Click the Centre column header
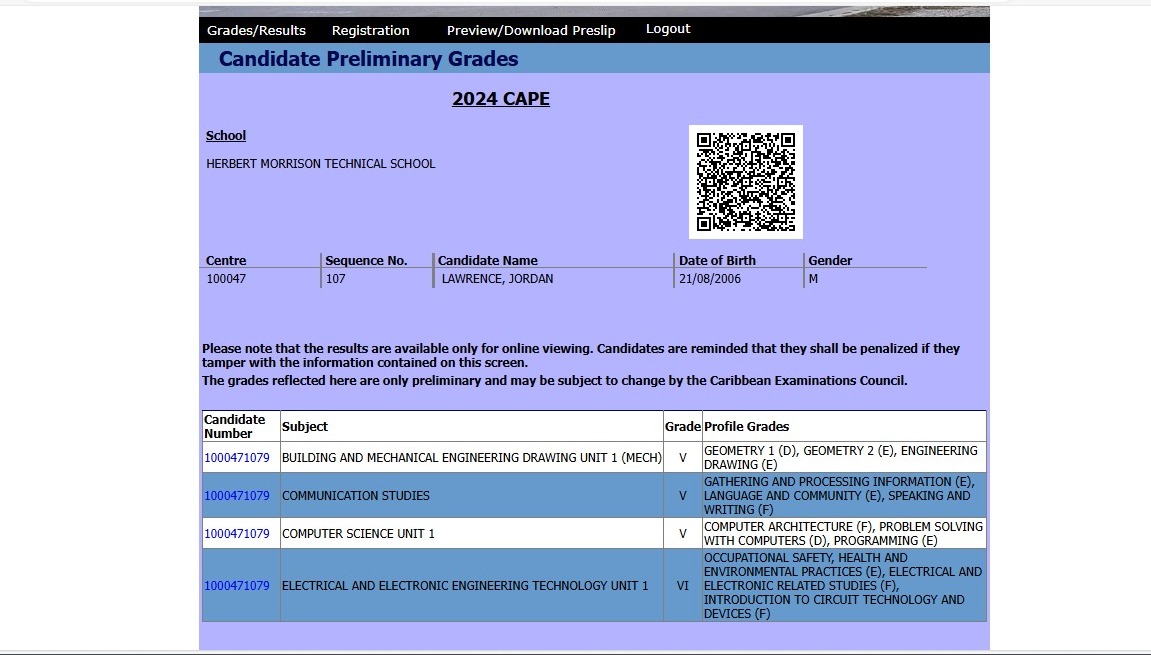The height and width of the screenshot is (655, 1151). coord(226,261)
